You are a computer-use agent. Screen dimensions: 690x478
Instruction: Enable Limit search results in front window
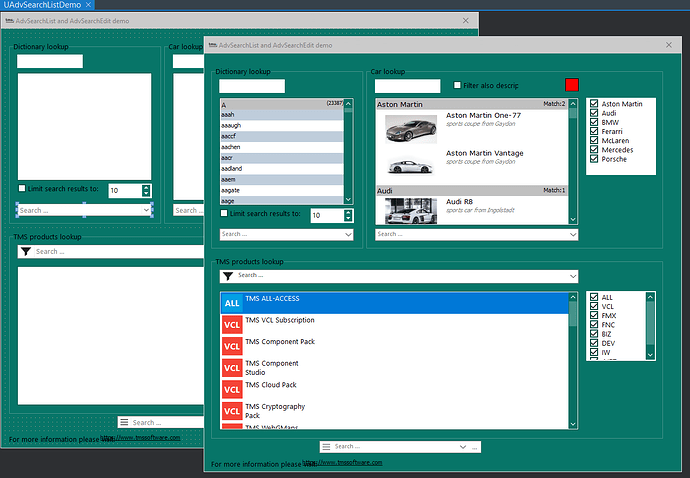tap(224, 213)
